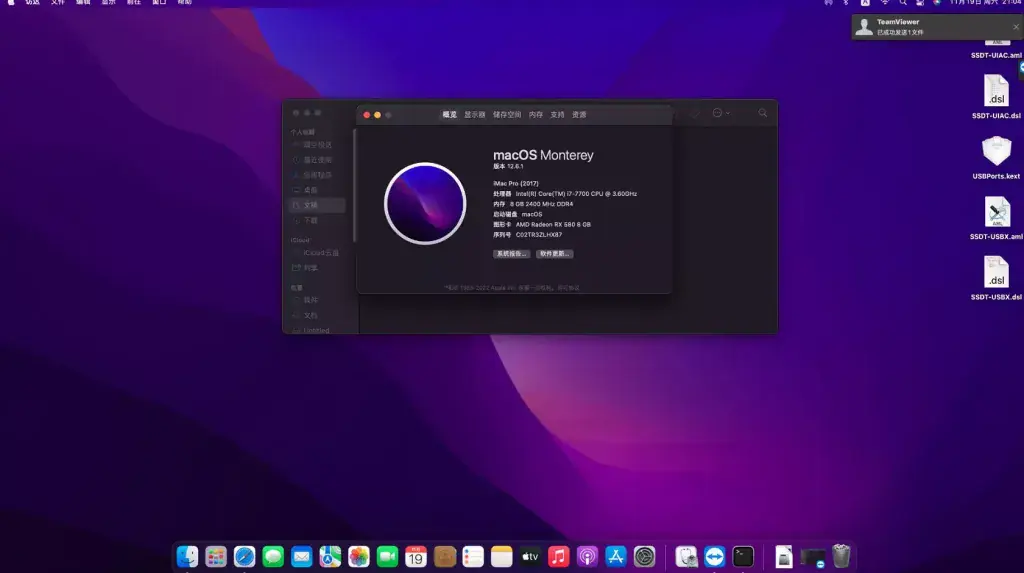Open Messages app in the dock
1024x573 pixels.
[273, 557]
